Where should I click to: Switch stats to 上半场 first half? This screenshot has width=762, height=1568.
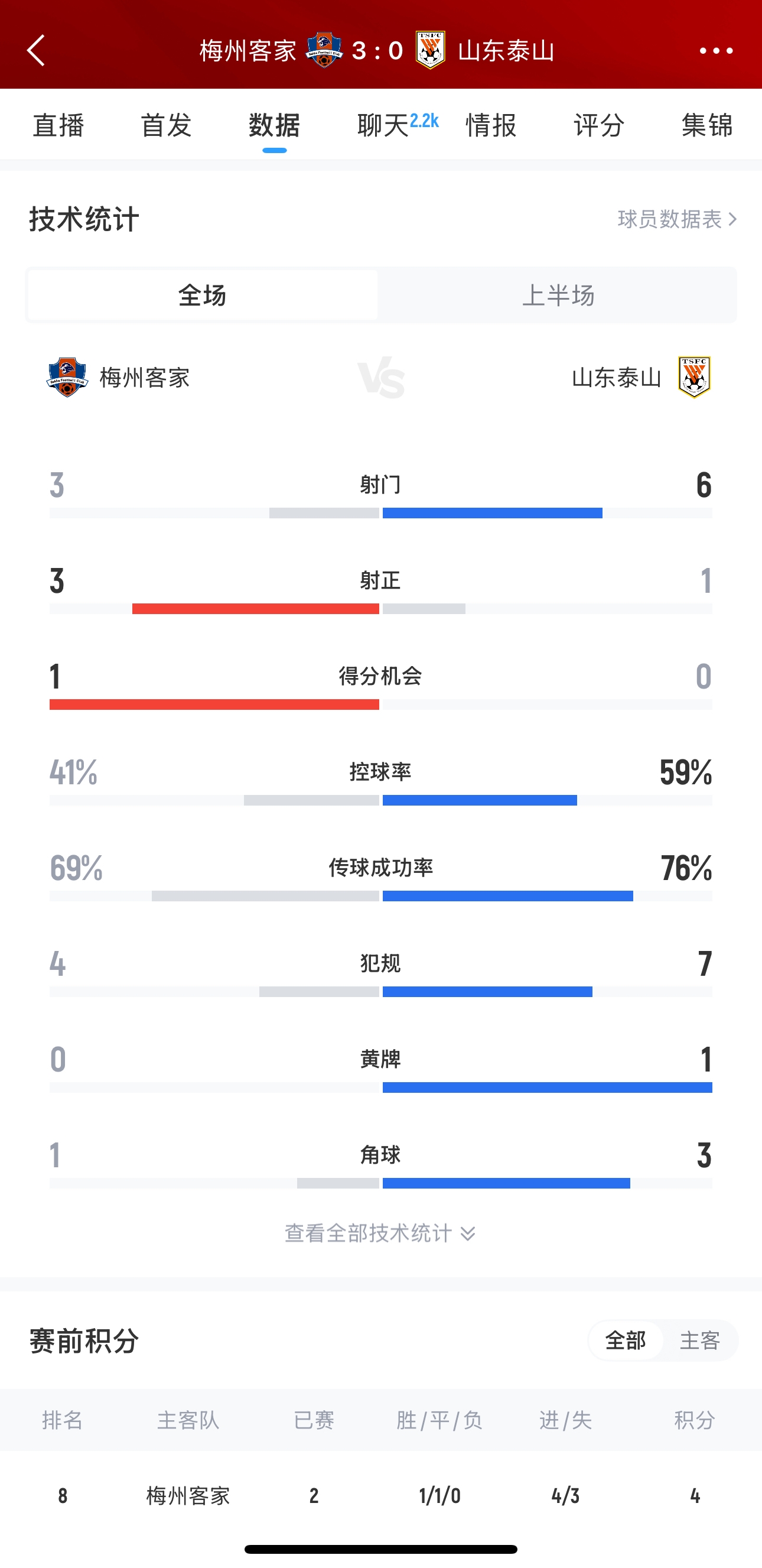click(558, 296)
